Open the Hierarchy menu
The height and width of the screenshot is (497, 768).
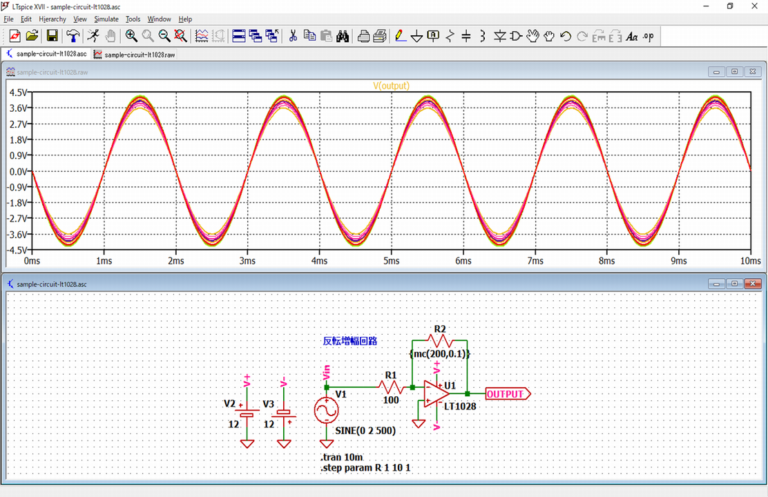click(52, 19)
